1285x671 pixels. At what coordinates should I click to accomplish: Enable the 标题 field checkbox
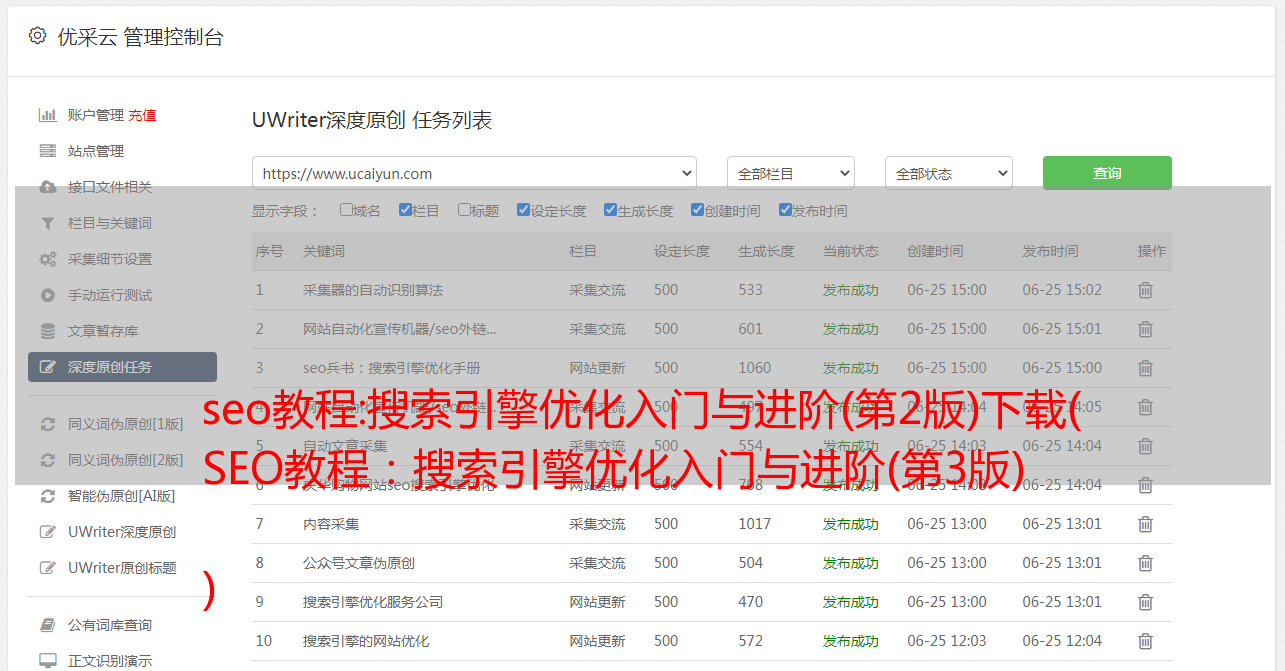pos(464,210)
